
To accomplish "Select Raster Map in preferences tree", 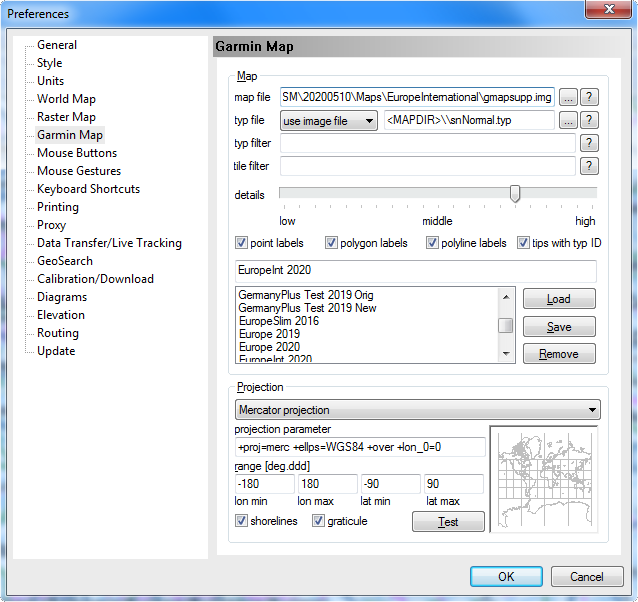I will tap(66, 117).
